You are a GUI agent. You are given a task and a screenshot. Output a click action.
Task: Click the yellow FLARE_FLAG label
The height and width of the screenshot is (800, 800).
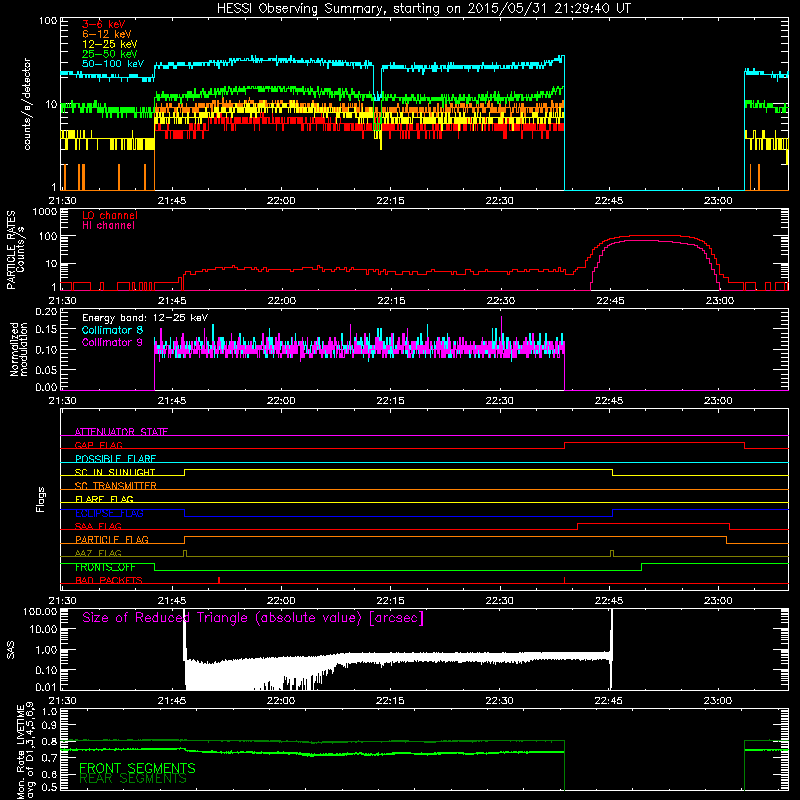coord(104,499)
